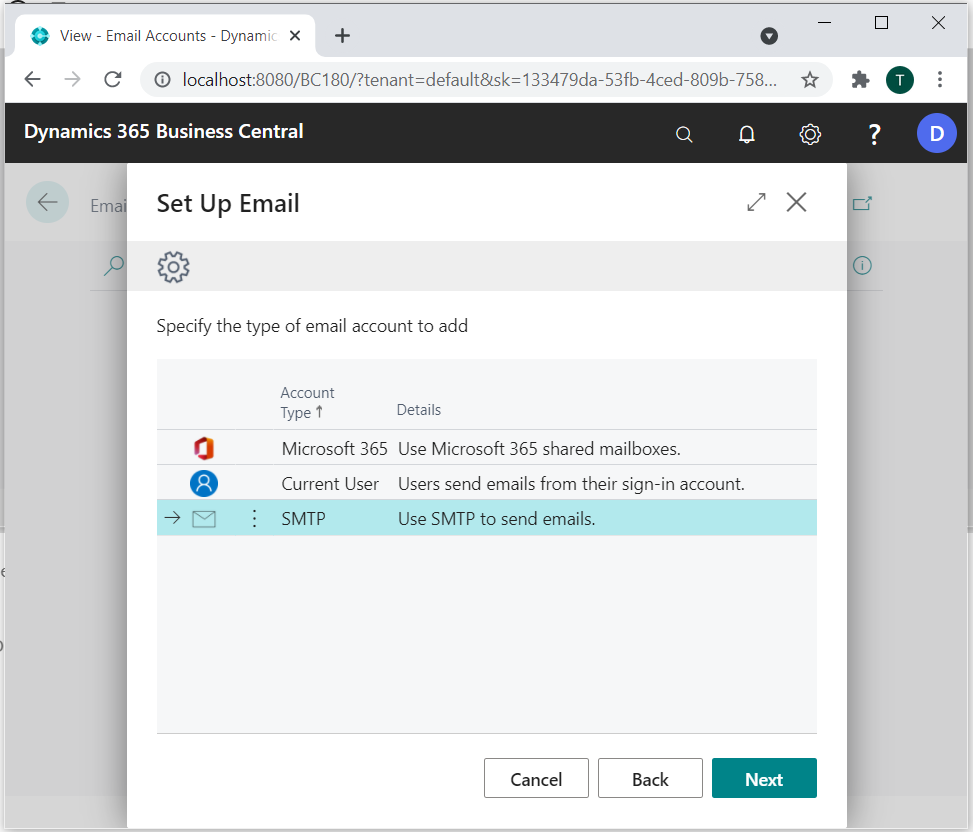Viewport: 973px width, 832px height.
Task: Minimize the Chrome window
Action: (824, 23)
